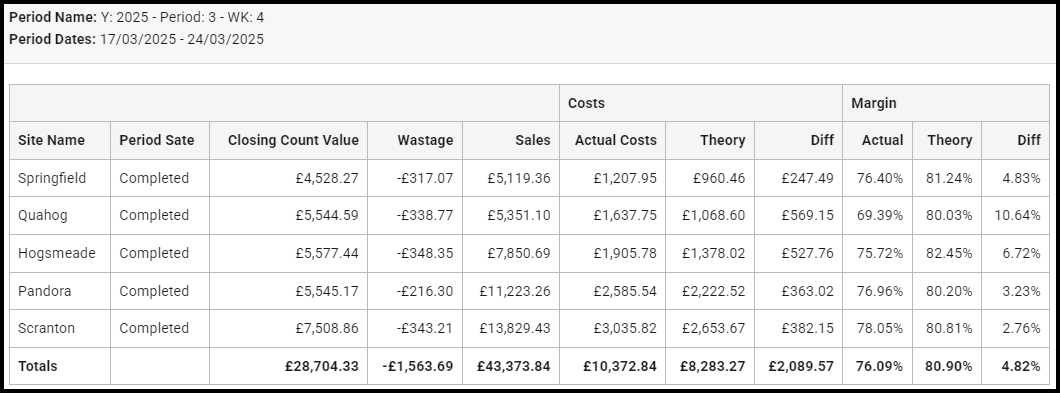Click the Actual Costs column header
The width and height of the screenshot is (1060, 393).
616,140
